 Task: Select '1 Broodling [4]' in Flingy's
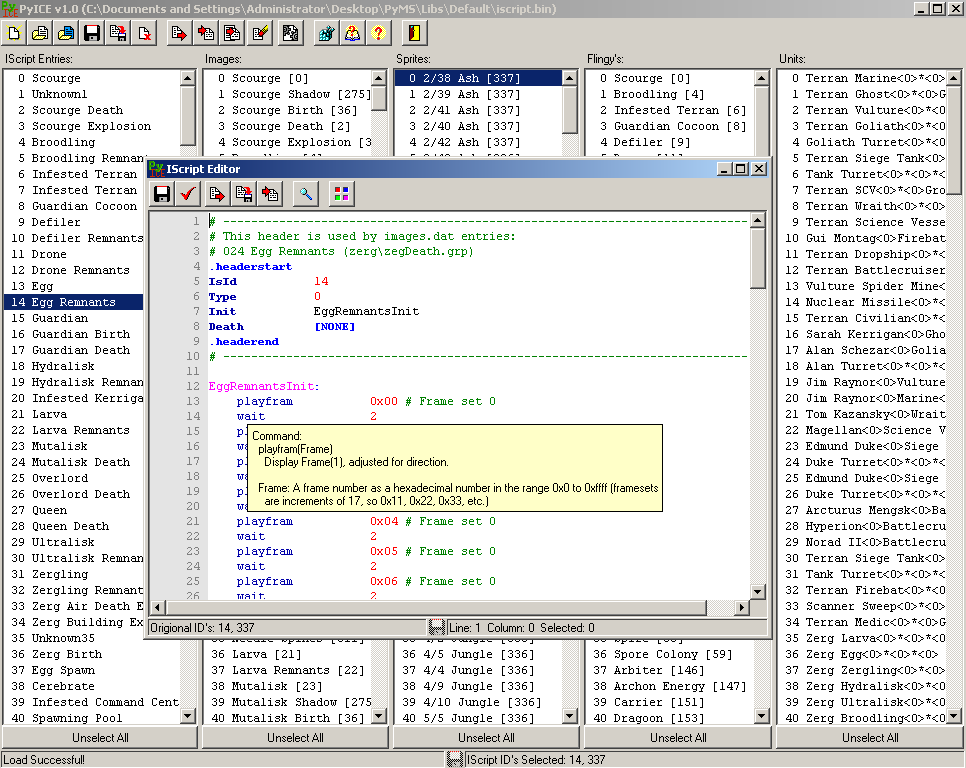(670, 94)
